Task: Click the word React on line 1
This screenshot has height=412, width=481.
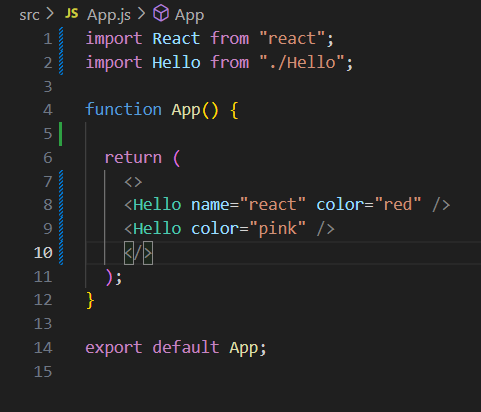Action: point(176,39)
